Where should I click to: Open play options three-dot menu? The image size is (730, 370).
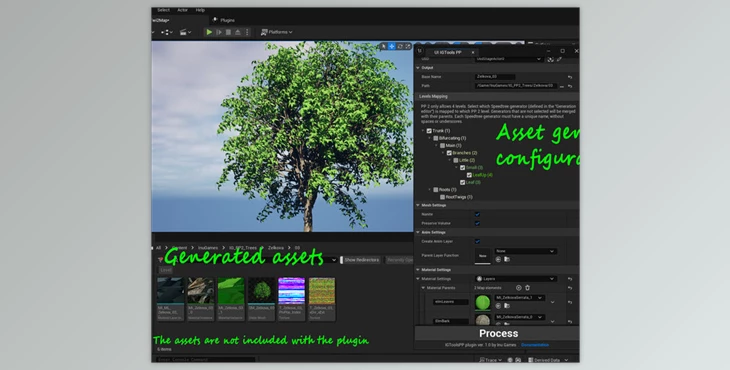[x=247, y=32]
